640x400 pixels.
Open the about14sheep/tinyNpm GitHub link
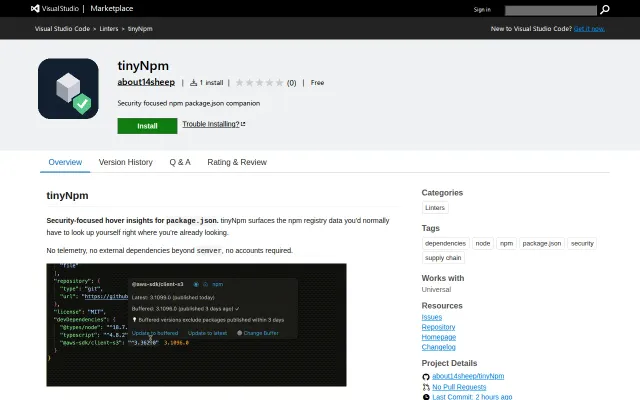click(x=468, y=376)
